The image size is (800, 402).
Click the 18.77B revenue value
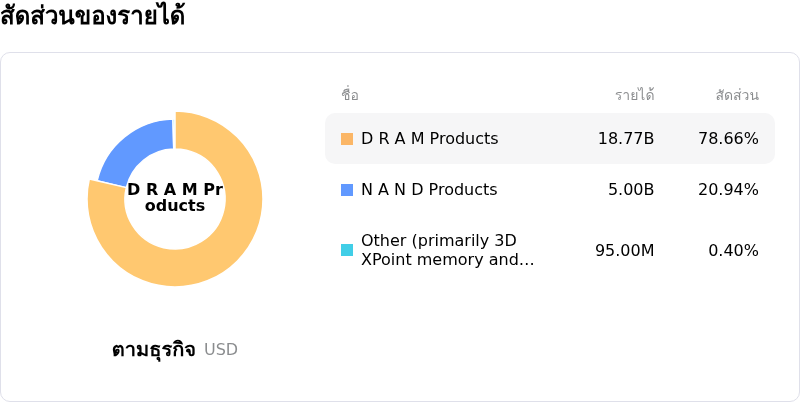pos(625,139)
